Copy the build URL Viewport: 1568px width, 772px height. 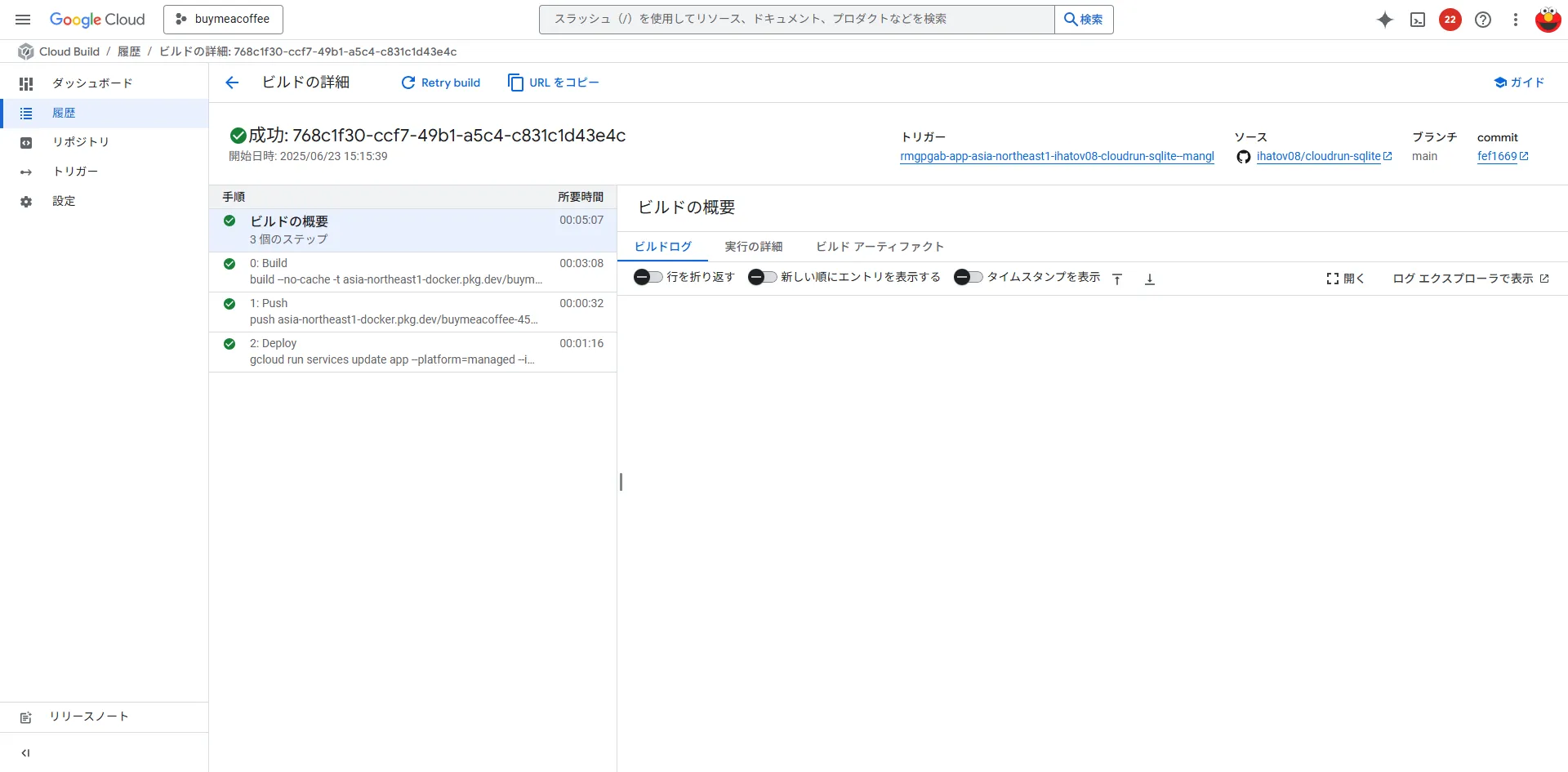coord(552,82)
